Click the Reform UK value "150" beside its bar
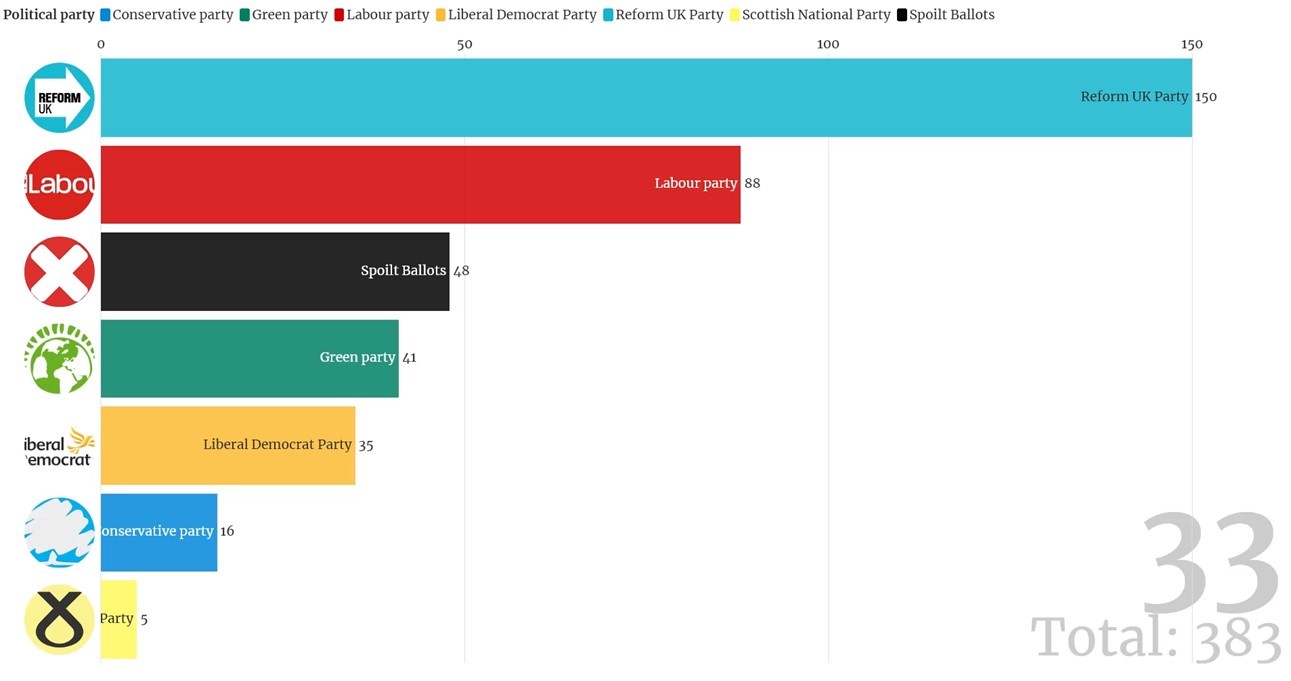Image resolution: width=1291 pixels, height=681 pixels. pos(1206,97)
